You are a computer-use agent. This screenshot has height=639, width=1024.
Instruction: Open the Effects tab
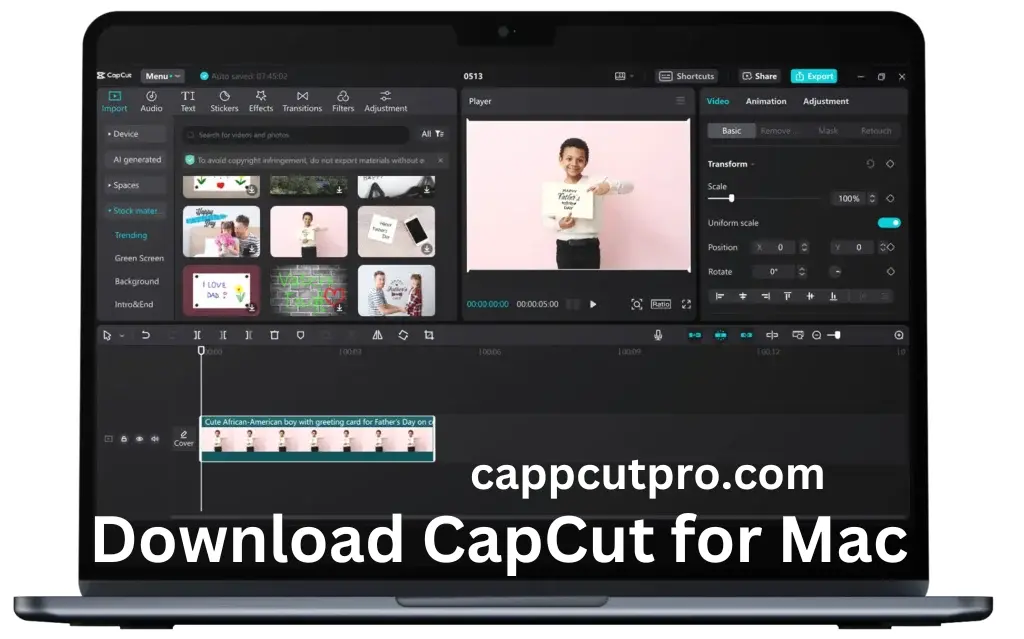click(261, 101)
